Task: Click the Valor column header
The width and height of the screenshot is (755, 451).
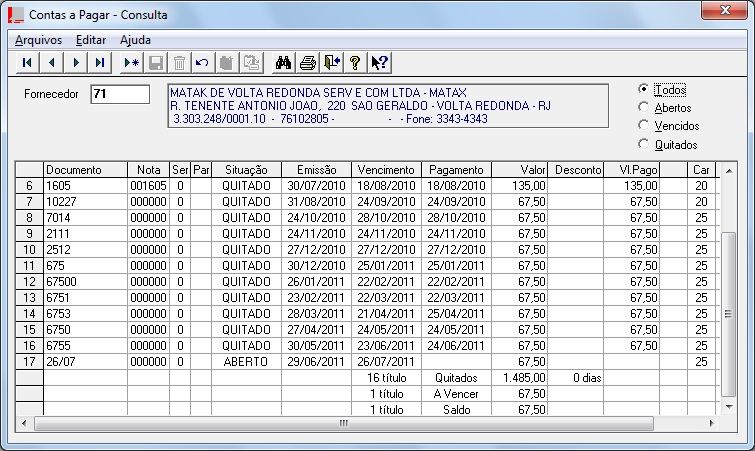Action: coord(520,170)
